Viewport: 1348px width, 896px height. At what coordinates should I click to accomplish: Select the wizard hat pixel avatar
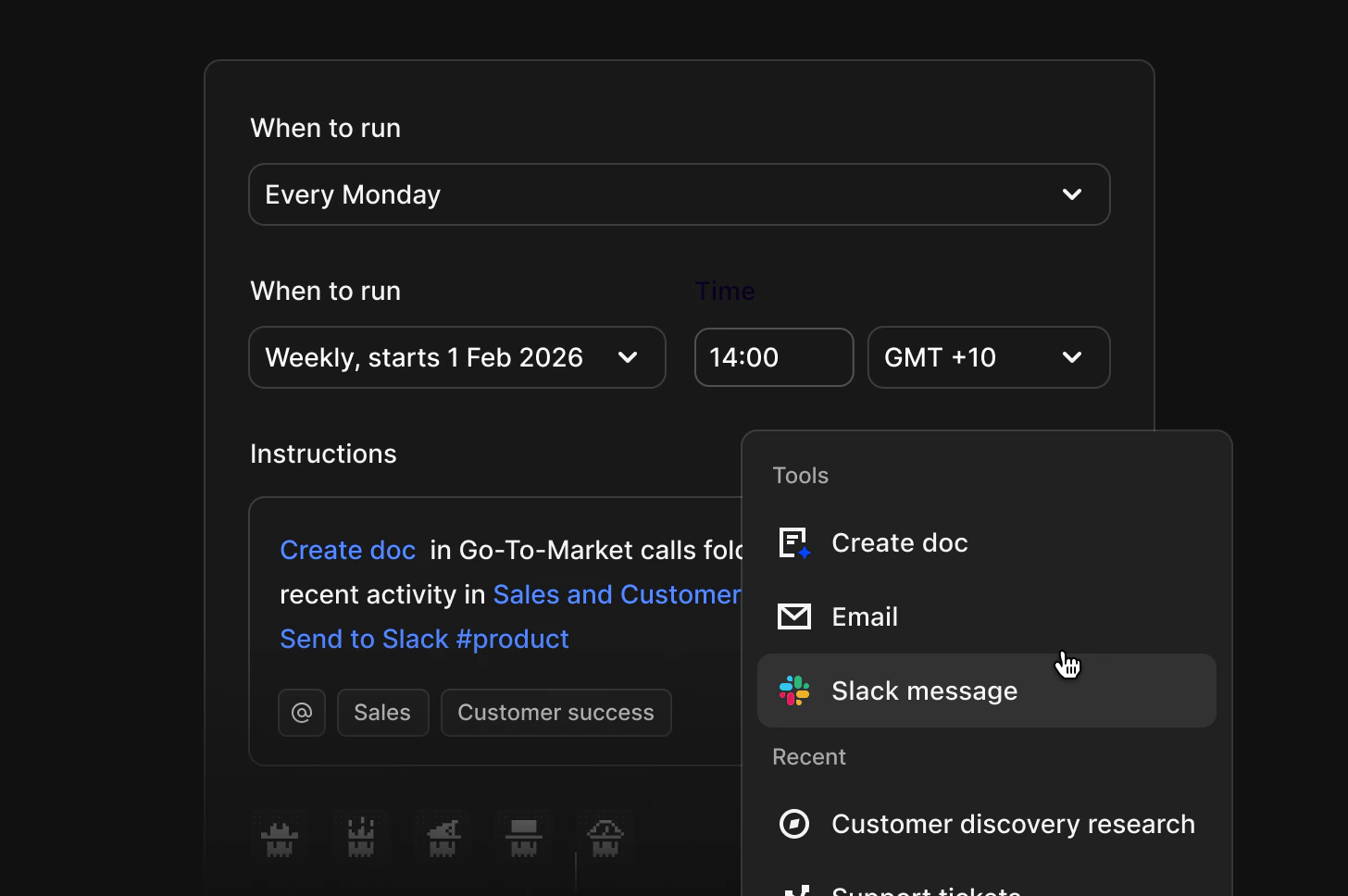point(443,838)
